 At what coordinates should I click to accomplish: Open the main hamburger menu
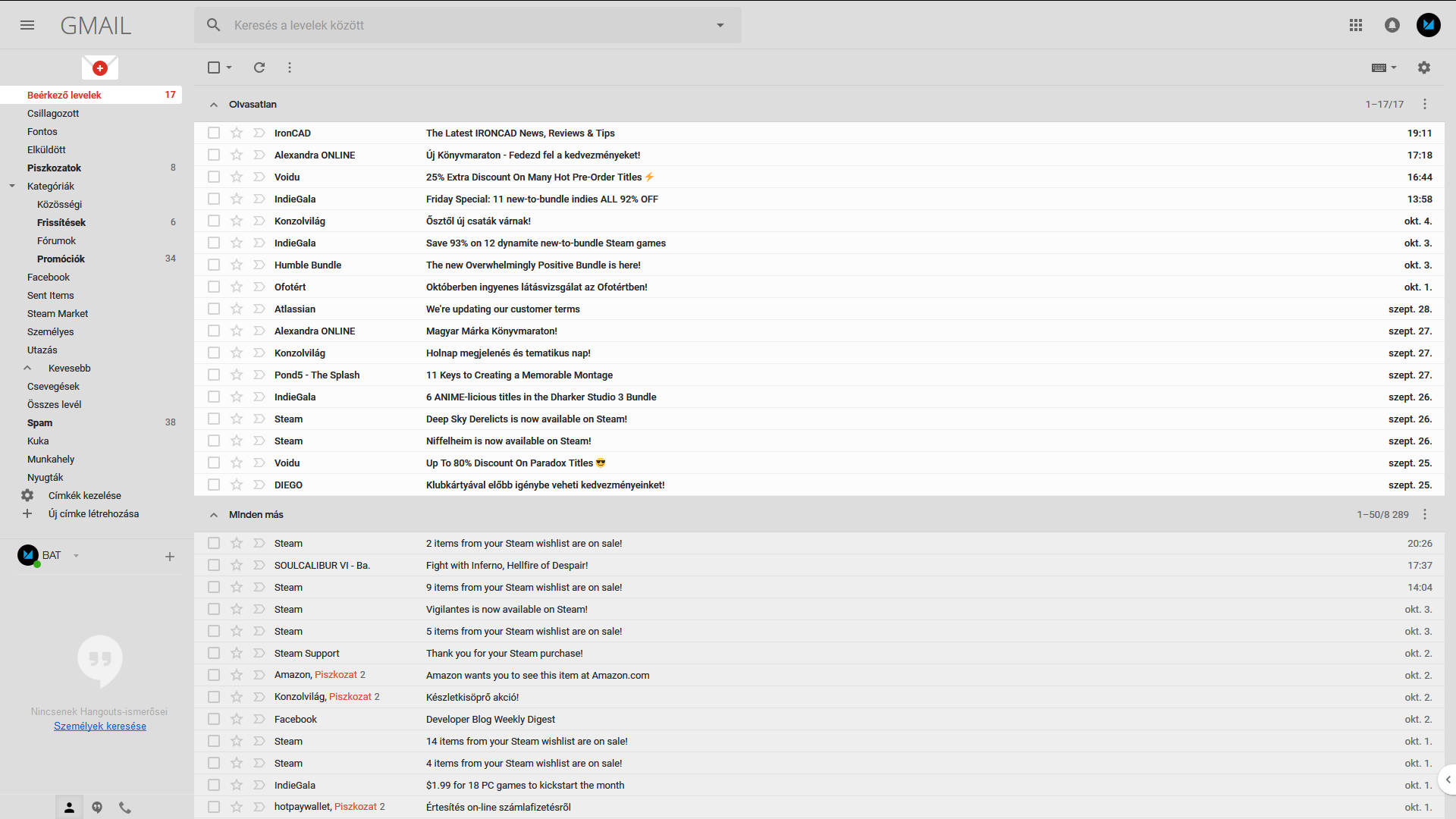click(27, 25)
